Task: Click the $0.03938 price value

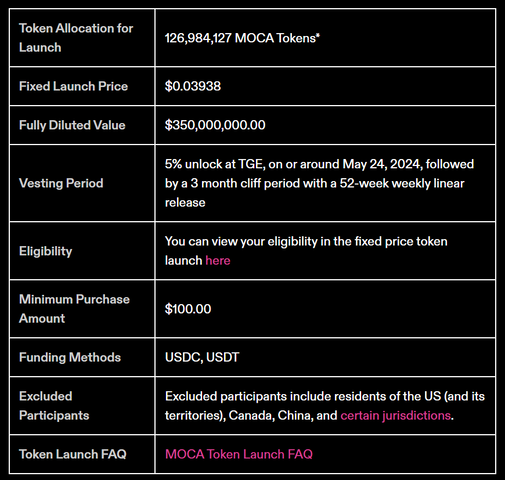Action: click(x=193, y=86)
